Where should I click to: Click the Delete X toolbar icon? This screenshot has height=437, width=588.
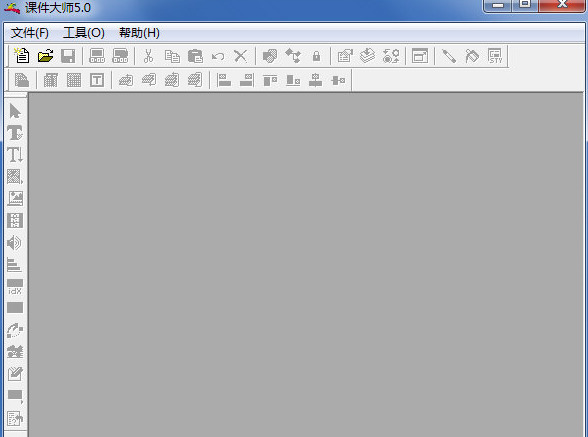[240, 56]
